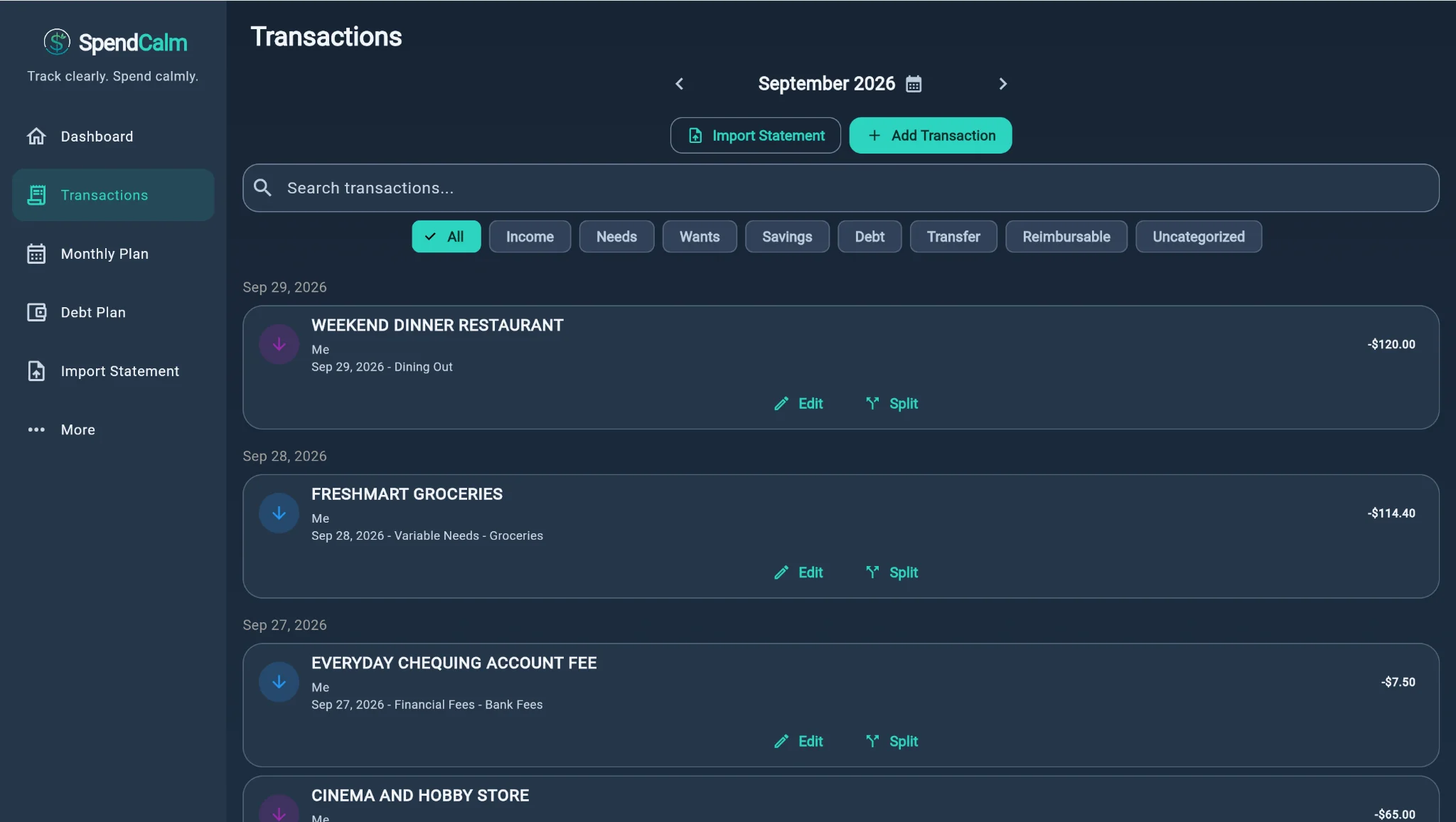1456x822 pixels.
Task: Navigate to Debt Plan
Action: pos(113,312)
